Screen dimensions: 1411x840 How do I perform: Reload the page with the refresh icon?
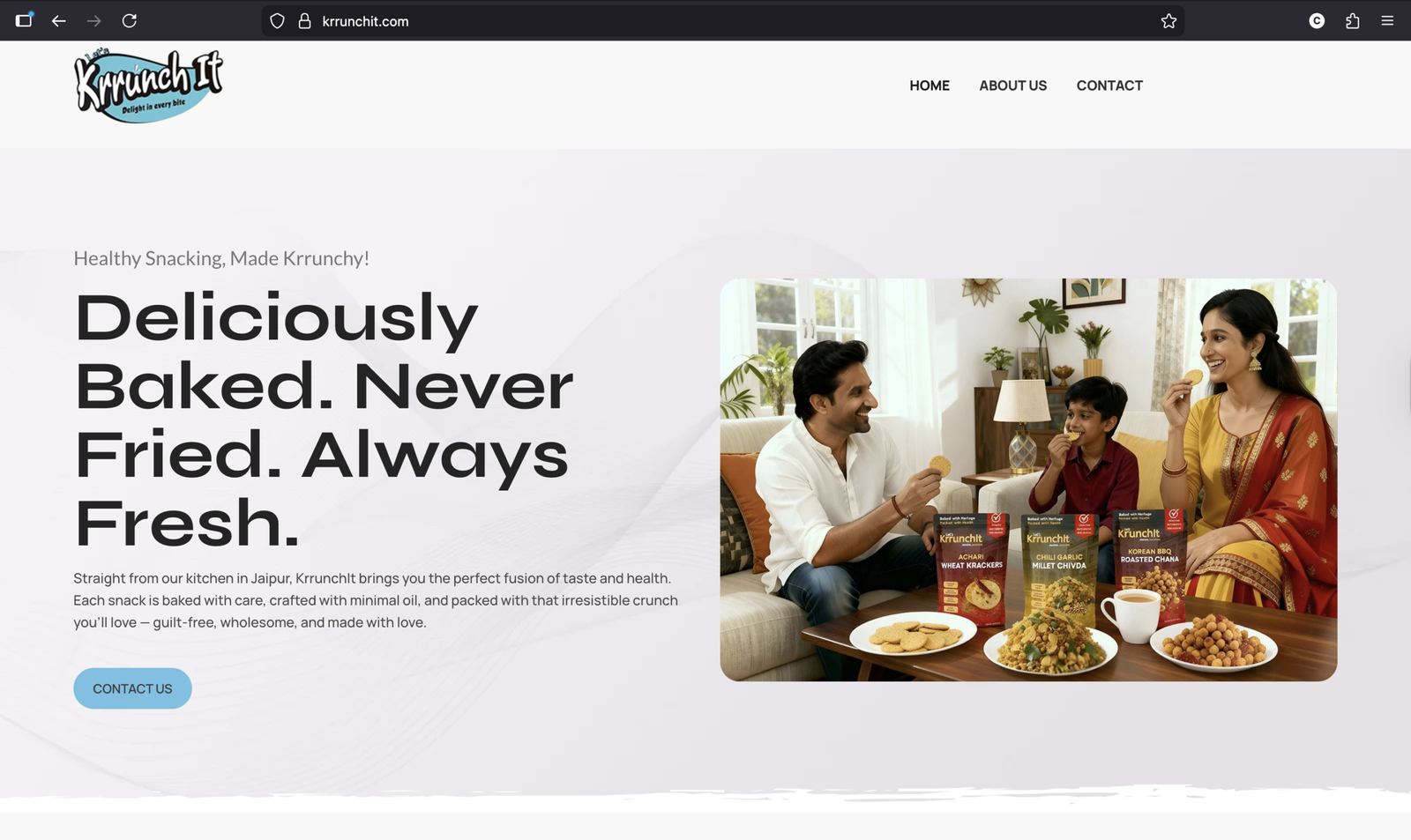[130, 21]
